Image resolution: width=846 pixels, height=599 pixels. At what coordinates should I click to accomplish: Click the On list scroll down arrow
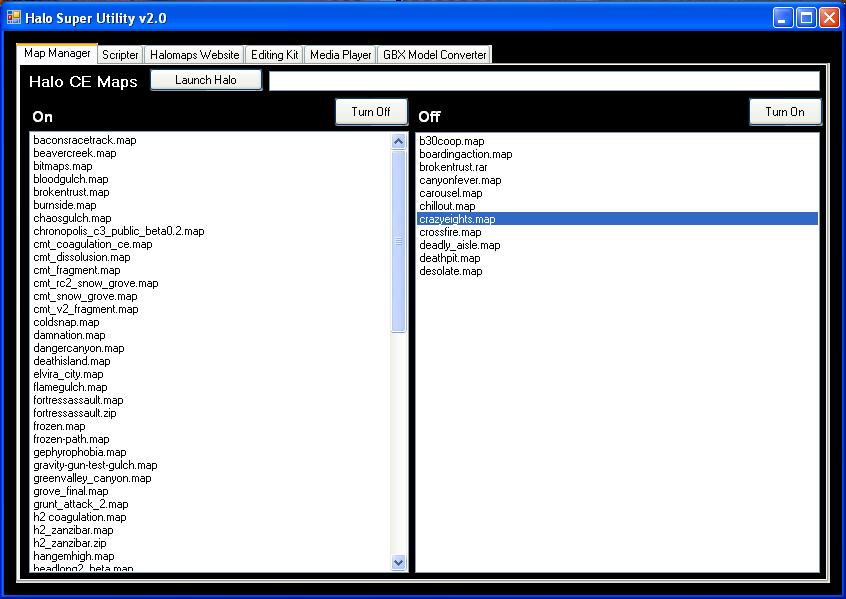pos(398,563)
